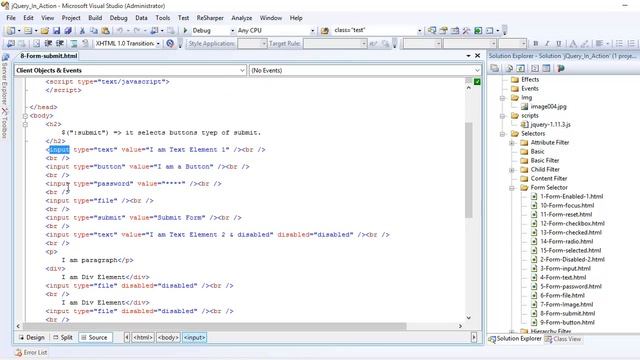Click the Save All icon
Screen dimensions: 640x360
68,31
